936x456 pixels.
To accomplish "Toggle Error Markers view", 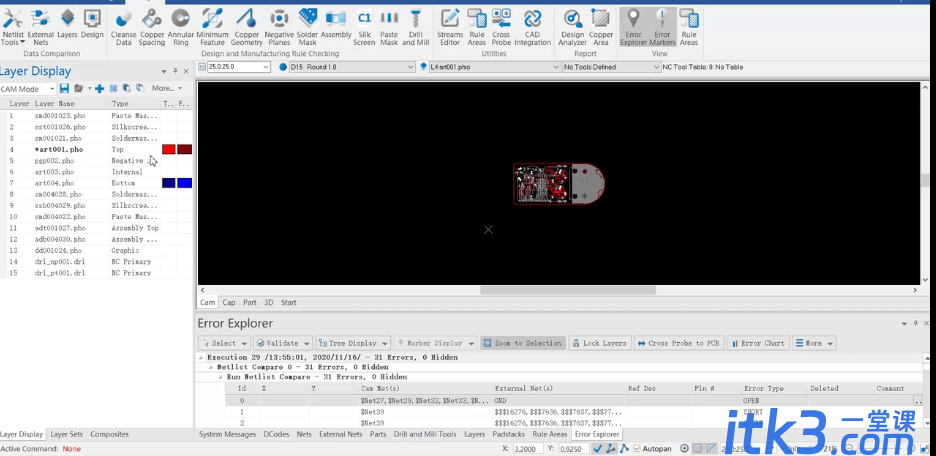I will [x=662, y=27].
